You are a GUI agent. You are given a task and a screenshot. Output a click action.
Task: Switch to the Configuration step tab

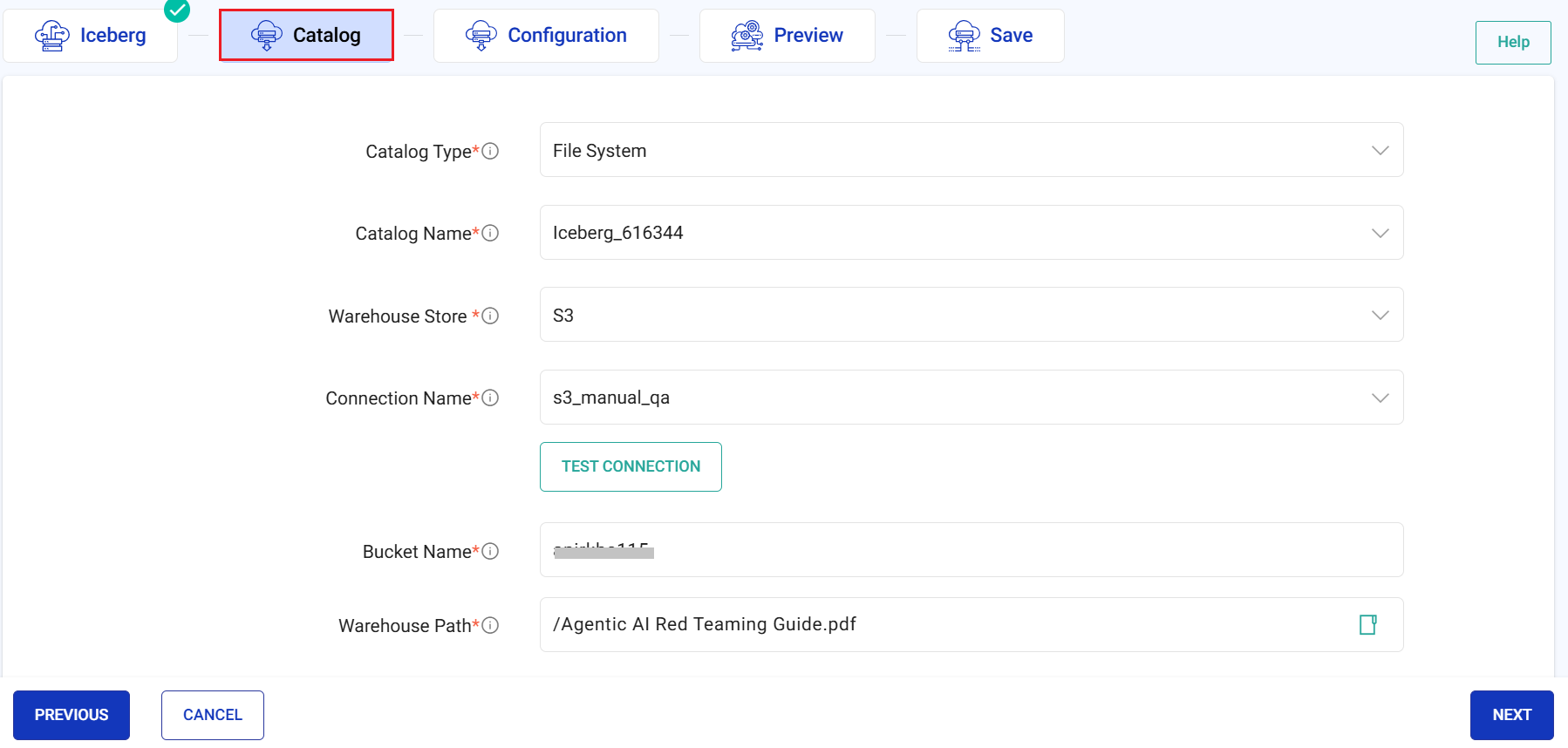(x=546, y=36)
